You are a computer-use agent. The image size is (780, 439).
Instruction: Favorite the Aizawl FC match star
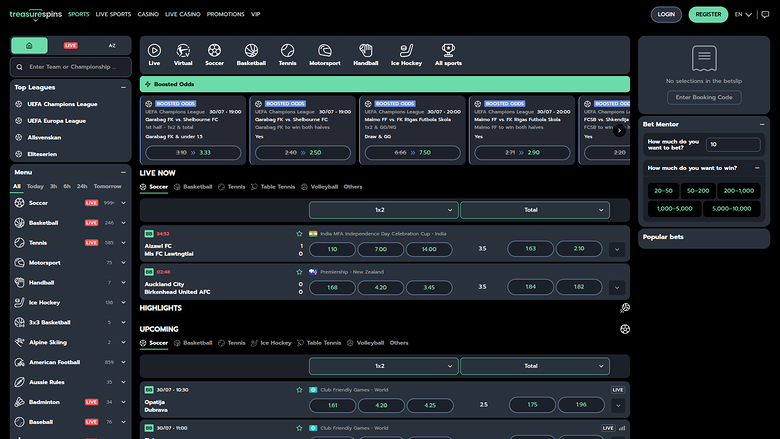point(299,233)
